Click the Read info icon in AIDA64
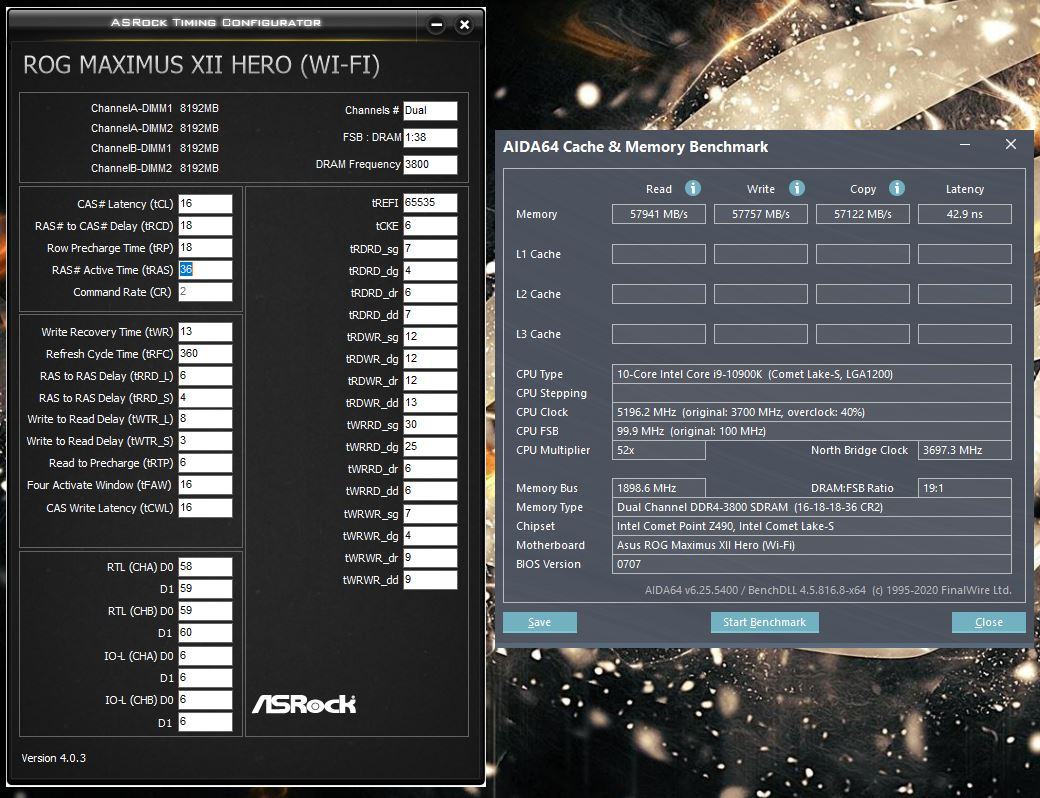Screen dimensions: 1040x798 (692, 188)
